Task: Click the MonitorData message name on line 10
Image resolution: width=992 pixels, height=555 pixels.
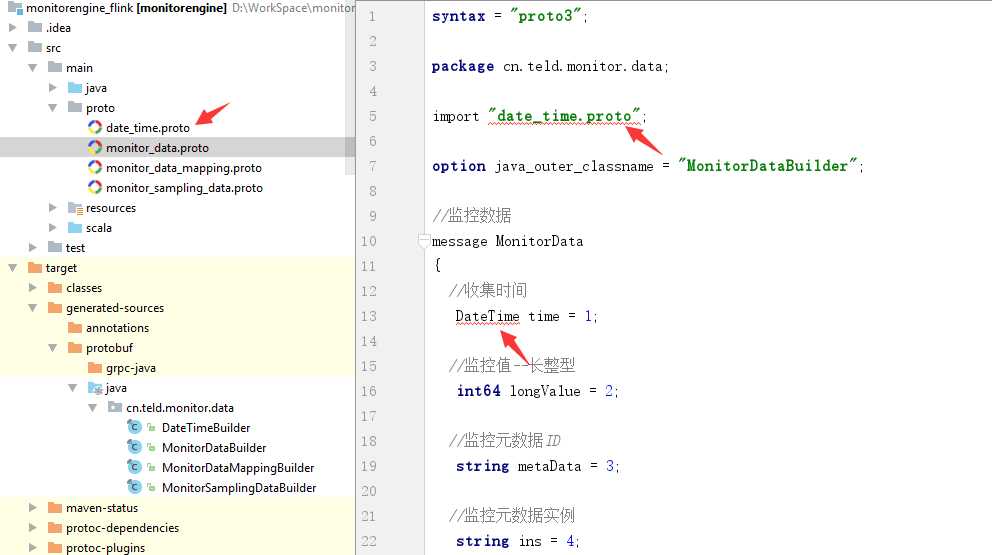Action: (x=539, y=241)
